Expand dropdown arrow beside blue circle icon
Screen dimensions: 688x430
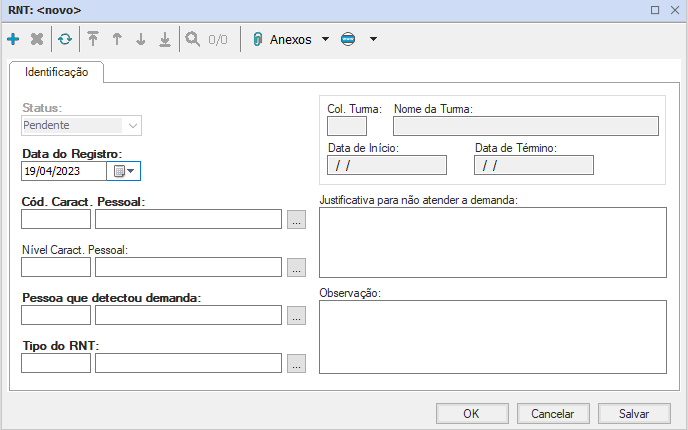click(x=373, y=40)
